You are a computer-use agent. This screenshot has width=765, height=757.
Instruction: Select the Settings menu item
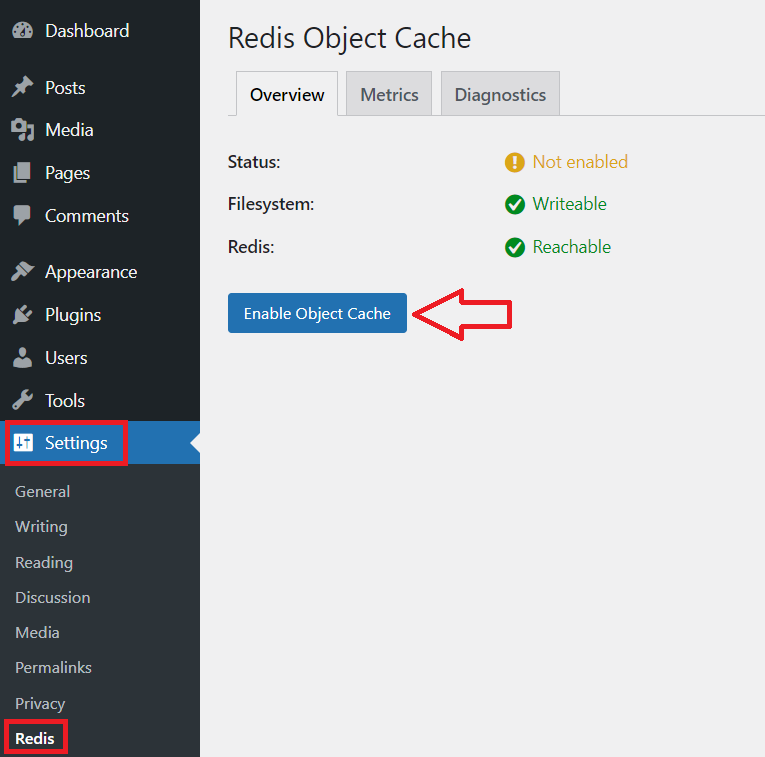pyautogui.click(x=100, y=443)
